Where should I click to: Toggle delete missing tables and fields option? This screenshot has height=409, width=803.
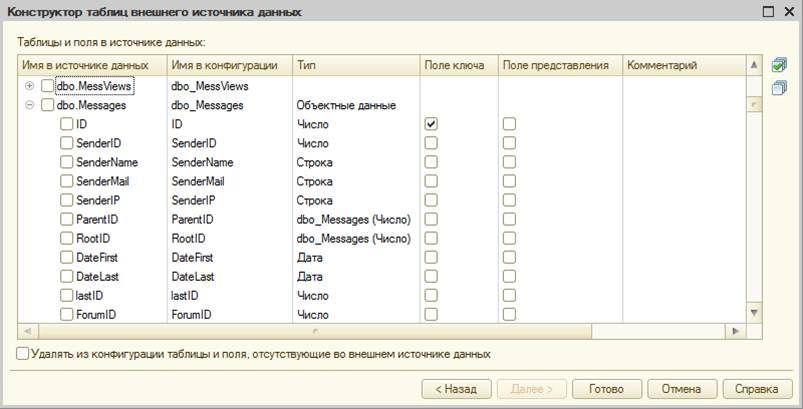(23, 354)
